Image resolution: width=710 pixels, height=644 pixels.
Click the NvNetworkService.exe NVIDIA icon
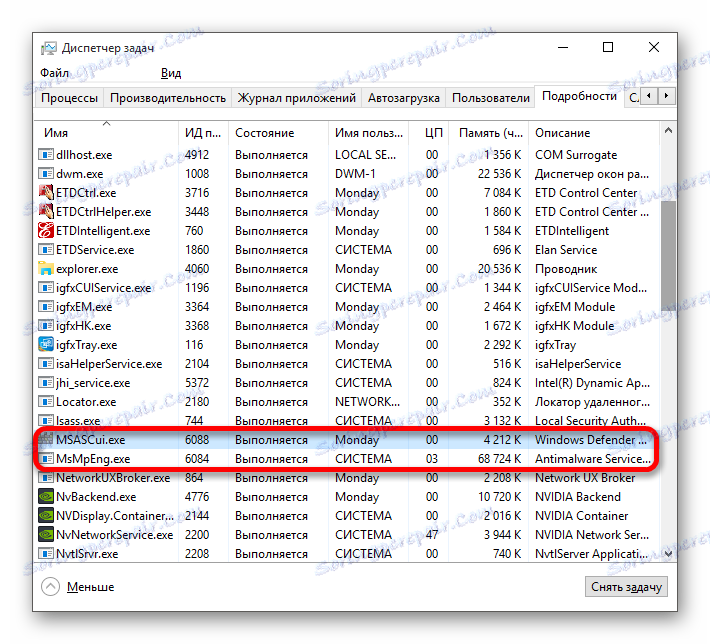click(46, 535)
